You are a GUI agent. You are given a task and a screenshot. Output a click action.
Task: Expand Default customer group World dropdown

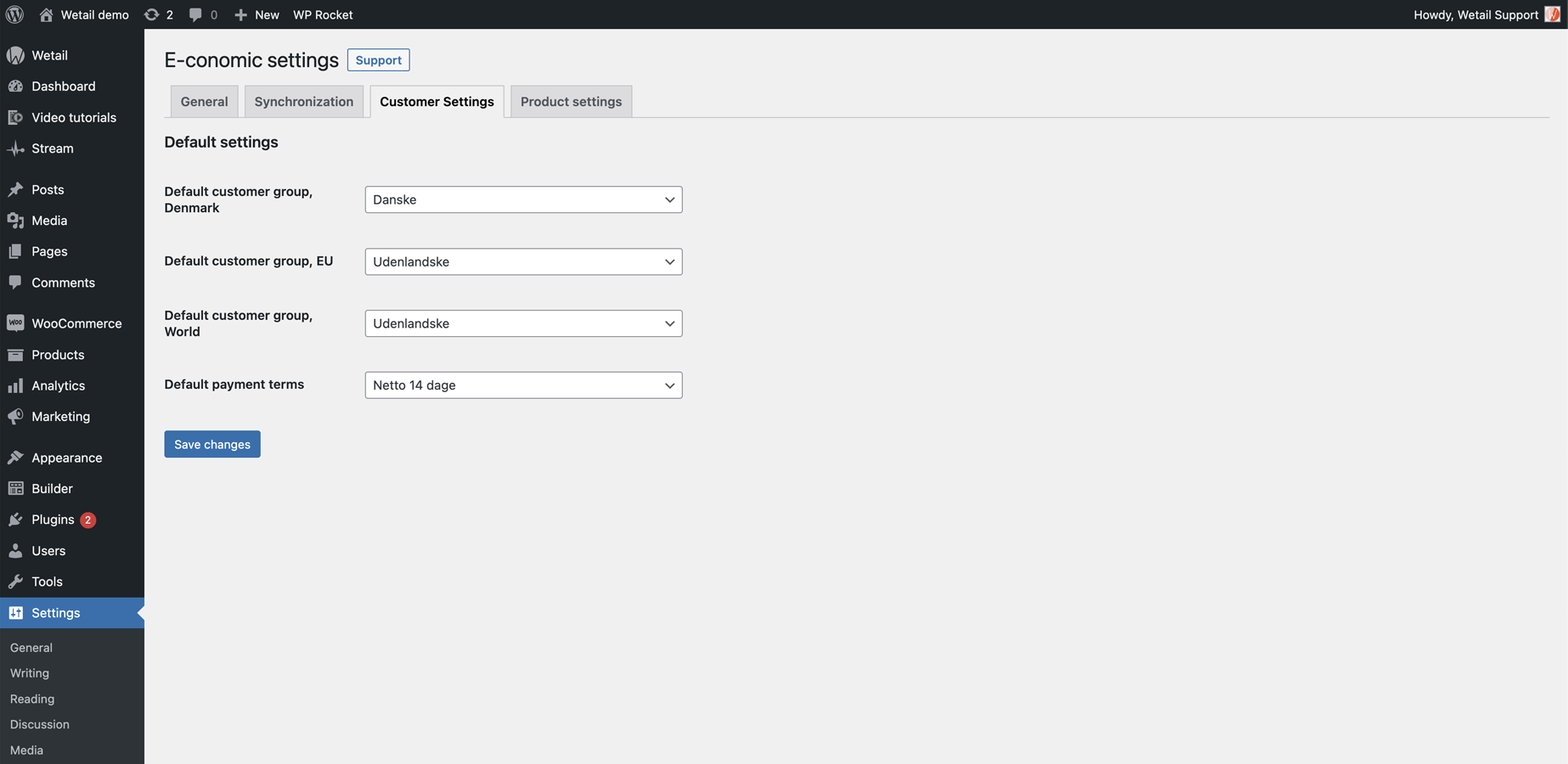[523, 323]
